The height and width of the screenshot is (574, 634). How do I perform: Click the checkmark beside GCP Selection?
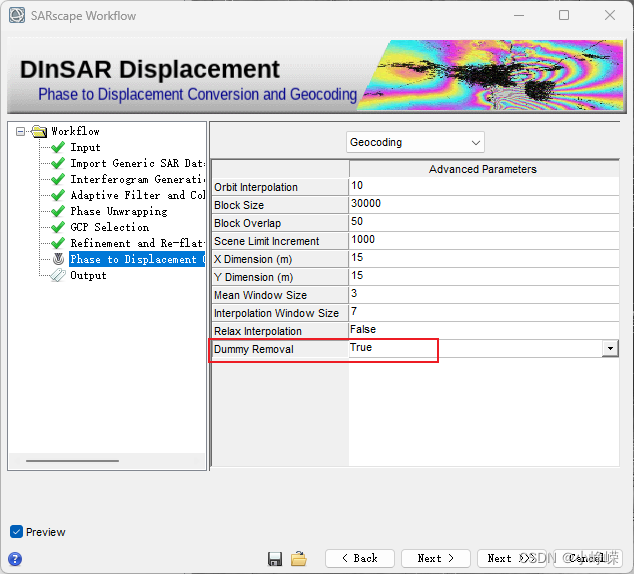[x=58, y=227]
